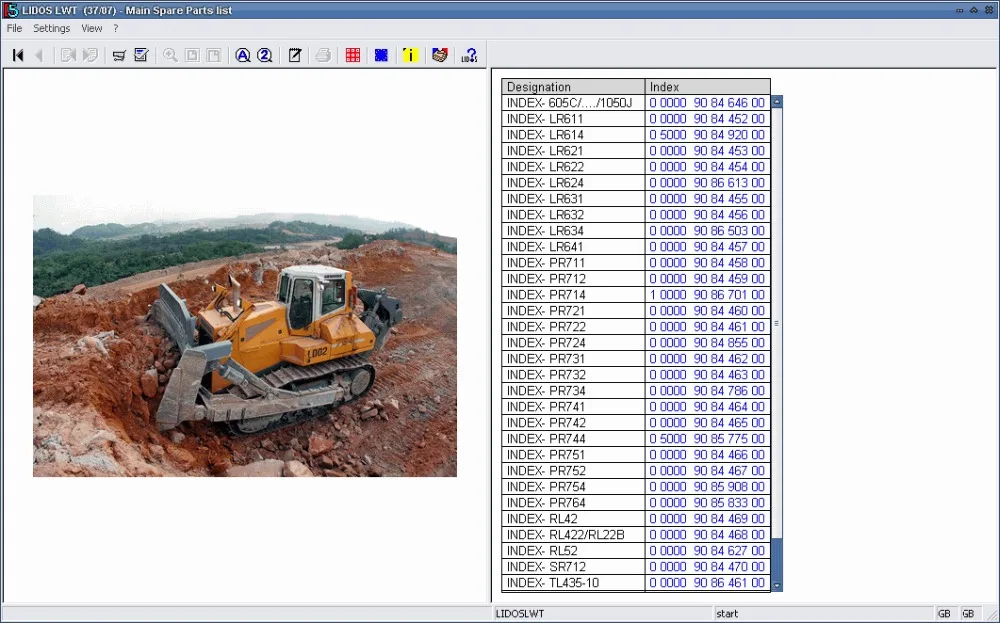
Task: Open the shopping cart tool
Action: 119,55
